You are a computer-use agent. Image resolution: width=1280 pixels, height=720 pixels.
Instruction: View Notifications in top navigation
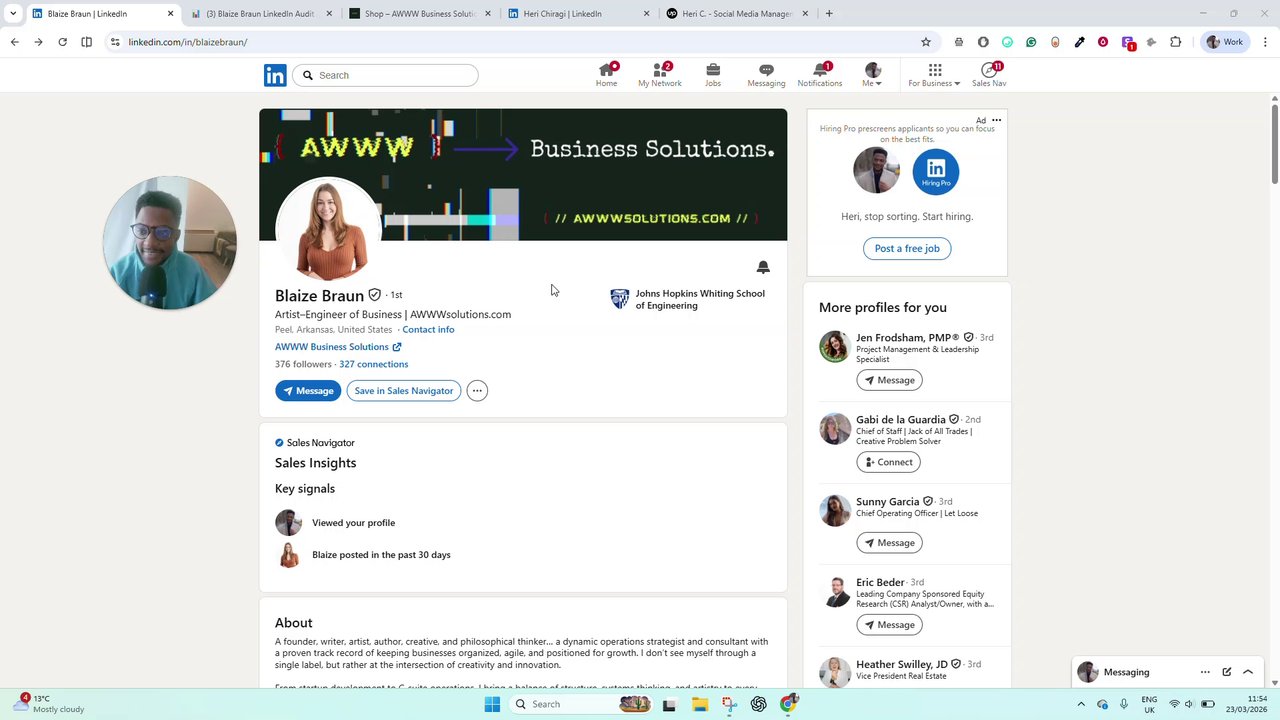(x=819, y=75)
